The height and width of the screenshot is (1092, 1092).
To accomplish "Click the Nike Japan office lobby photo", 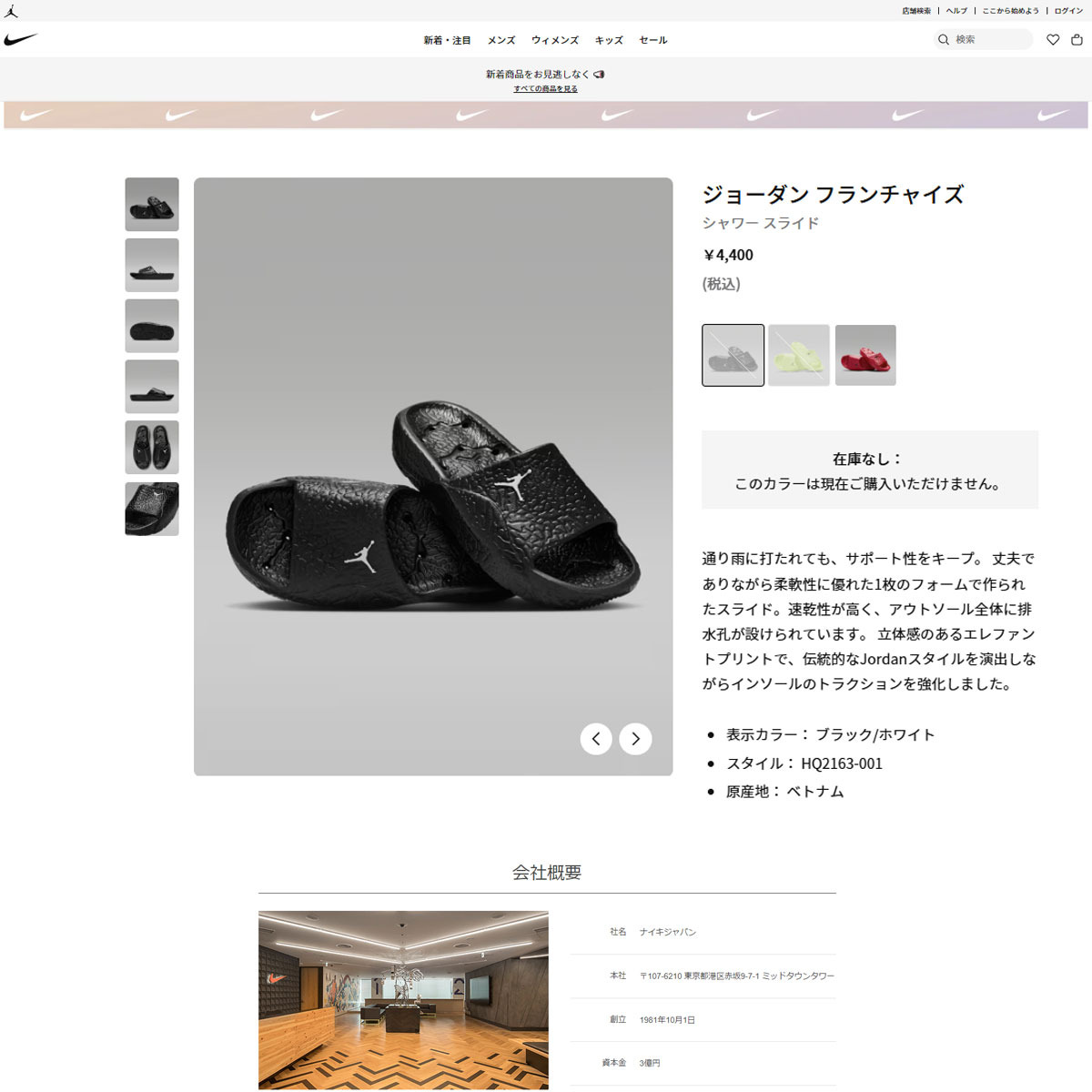I will (x=403, y=1000).
